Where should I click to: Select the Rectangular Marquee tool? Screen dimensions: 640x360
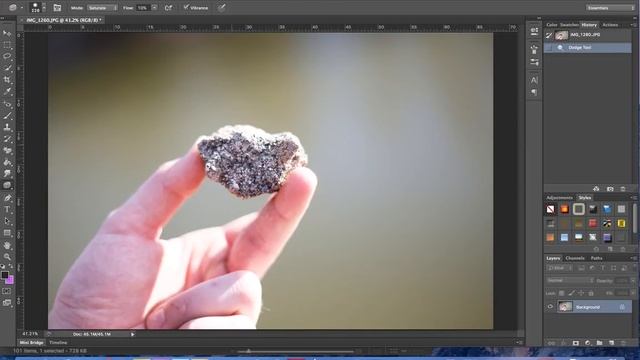[x=7, y=45]
